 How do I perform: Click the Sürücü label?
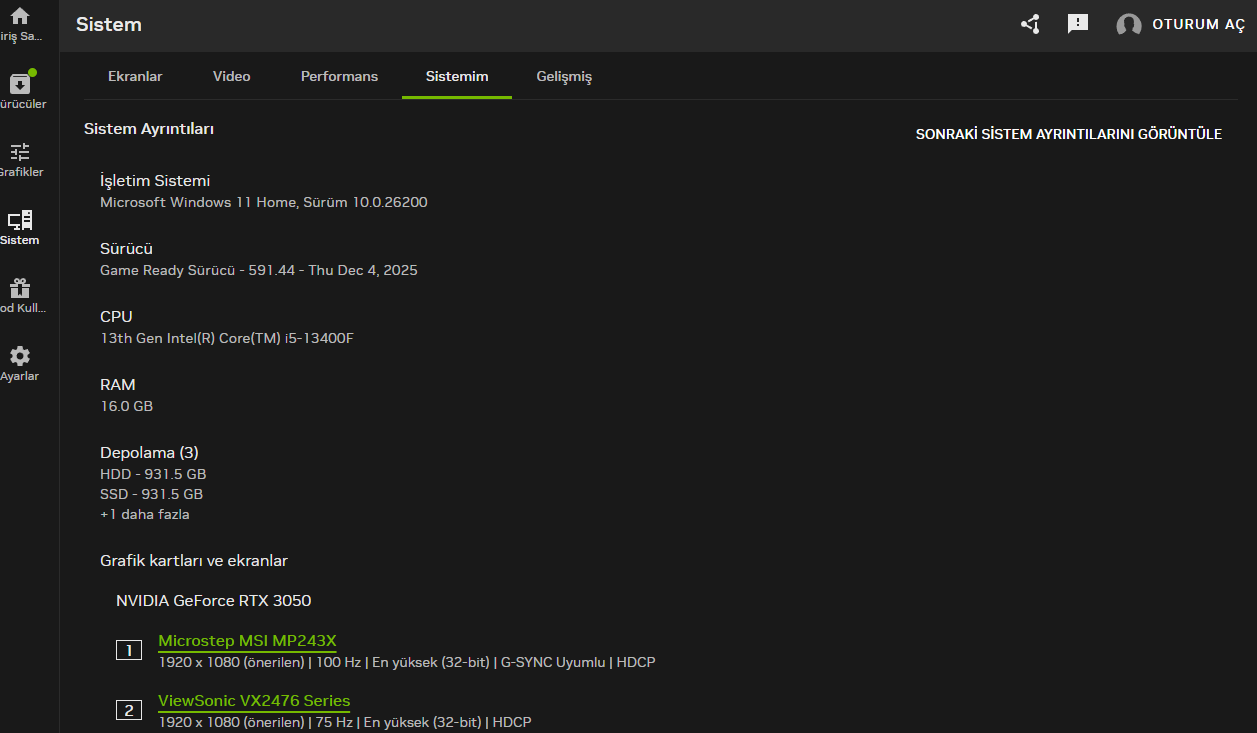click(x=126, y=249)
